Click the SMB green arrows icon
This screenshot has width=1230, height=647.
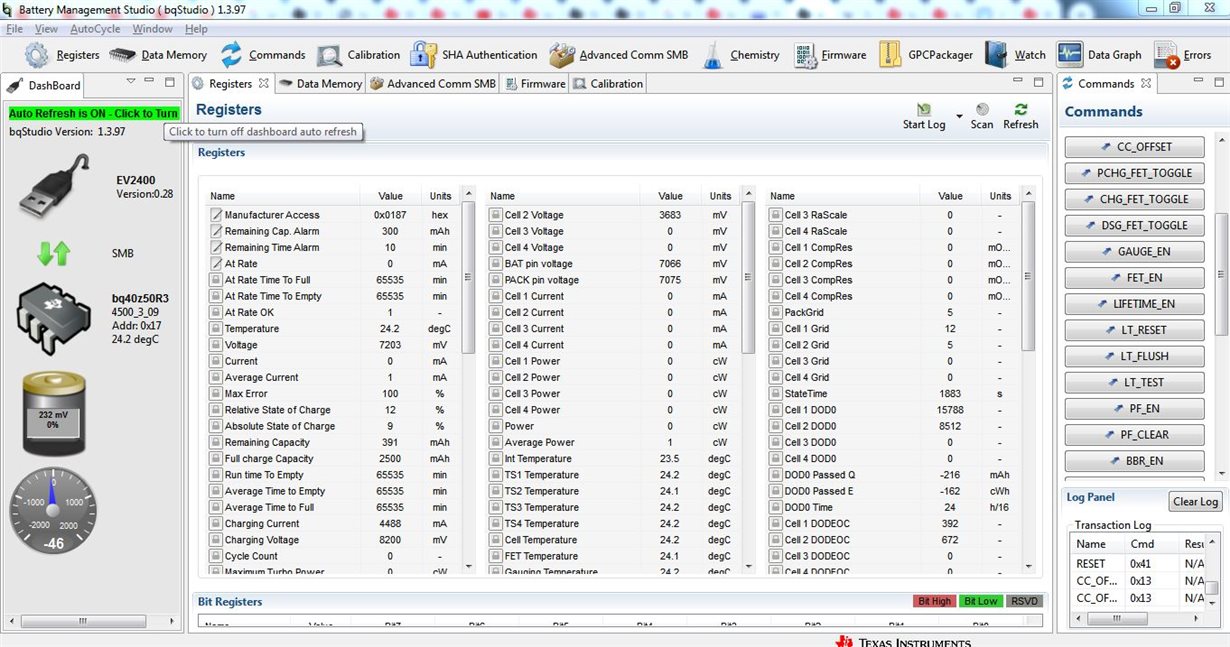(54, 254)
